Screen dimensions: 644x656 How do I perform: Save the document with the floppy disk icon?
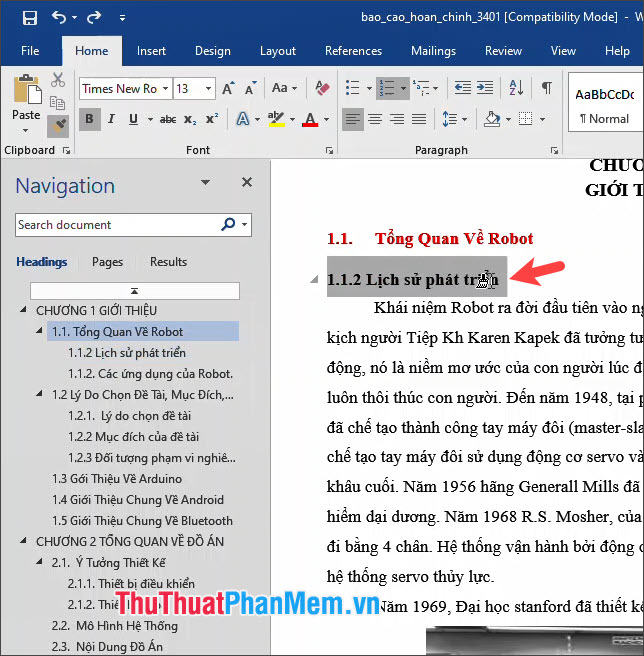[30, 18]
